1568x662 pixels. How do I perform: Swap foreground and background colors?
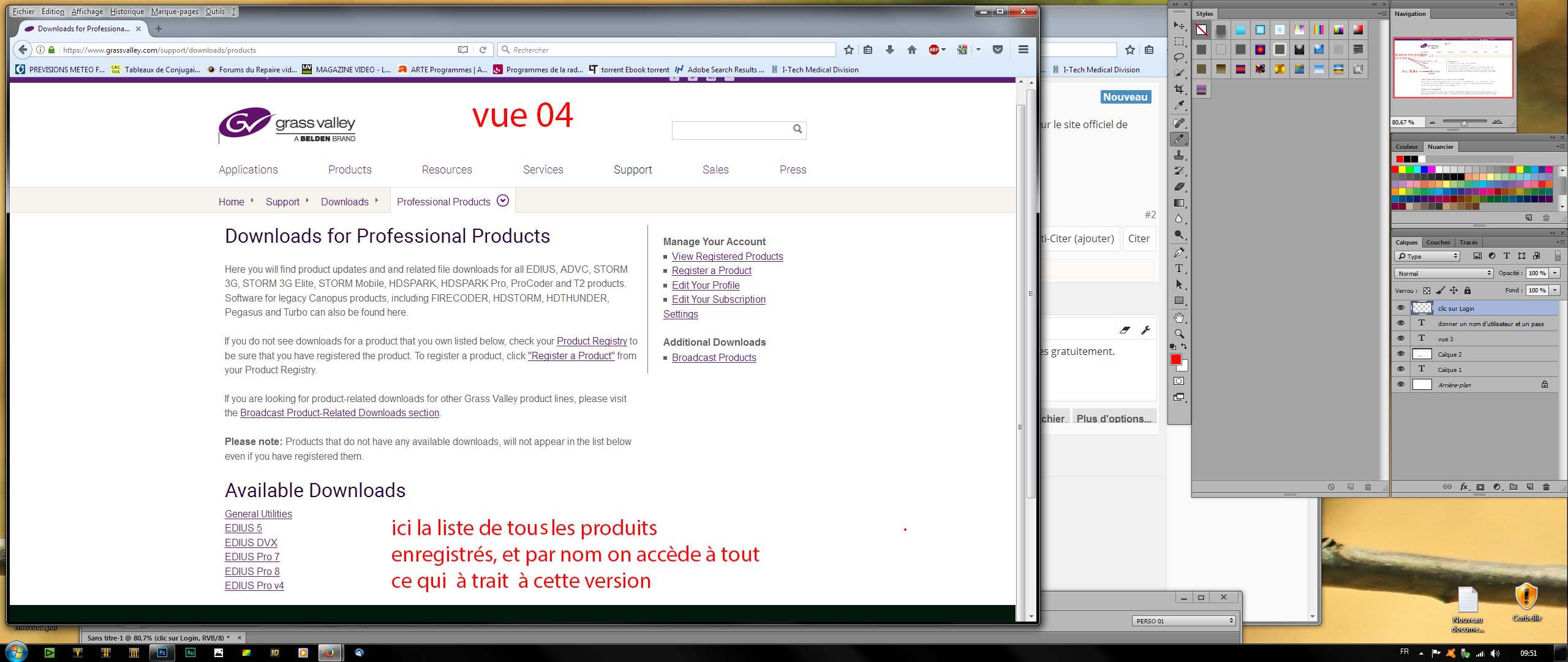1185,346
